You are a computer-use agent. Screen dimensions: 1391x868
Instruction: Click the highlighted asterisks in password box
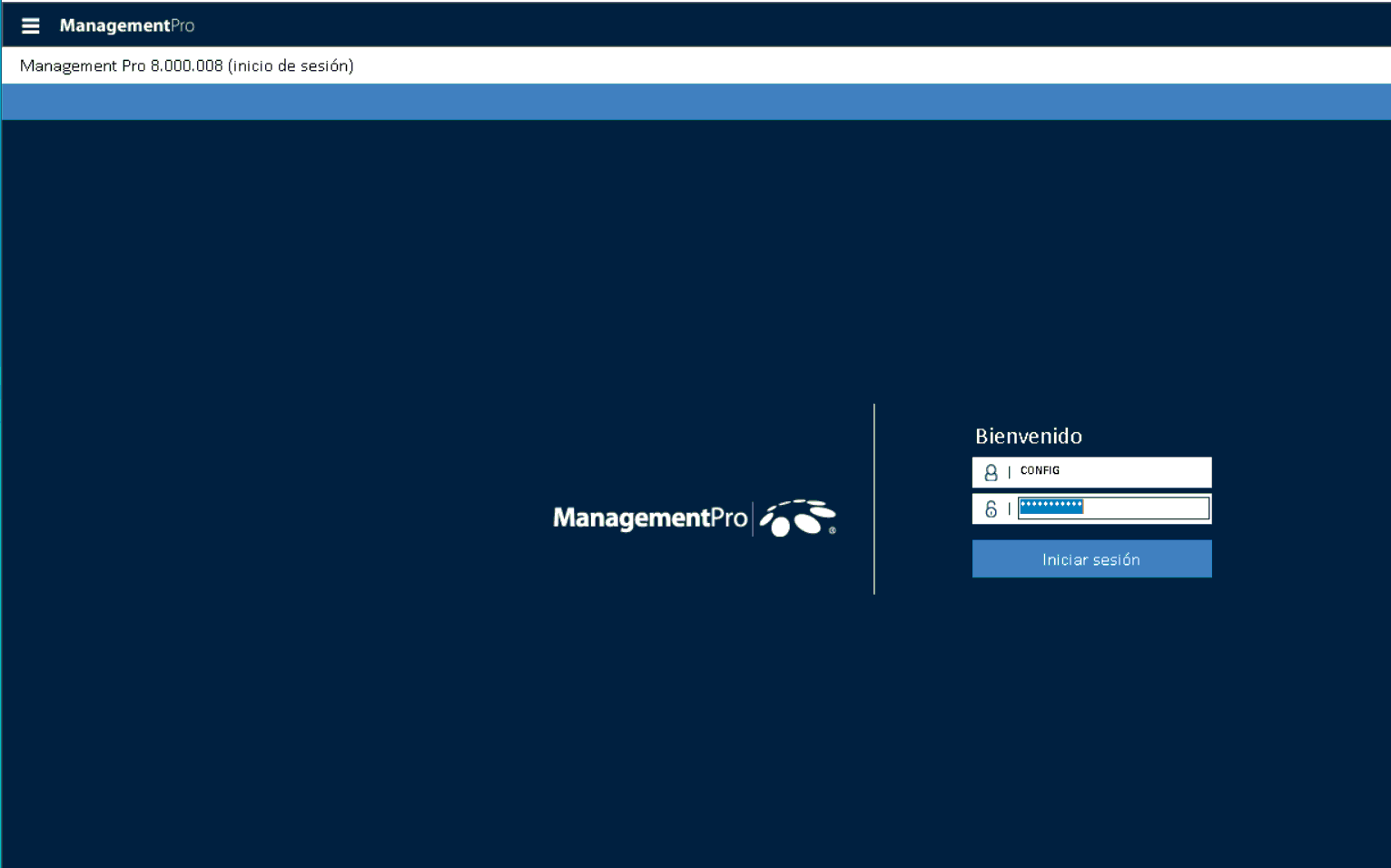(x=1051, y=507)
